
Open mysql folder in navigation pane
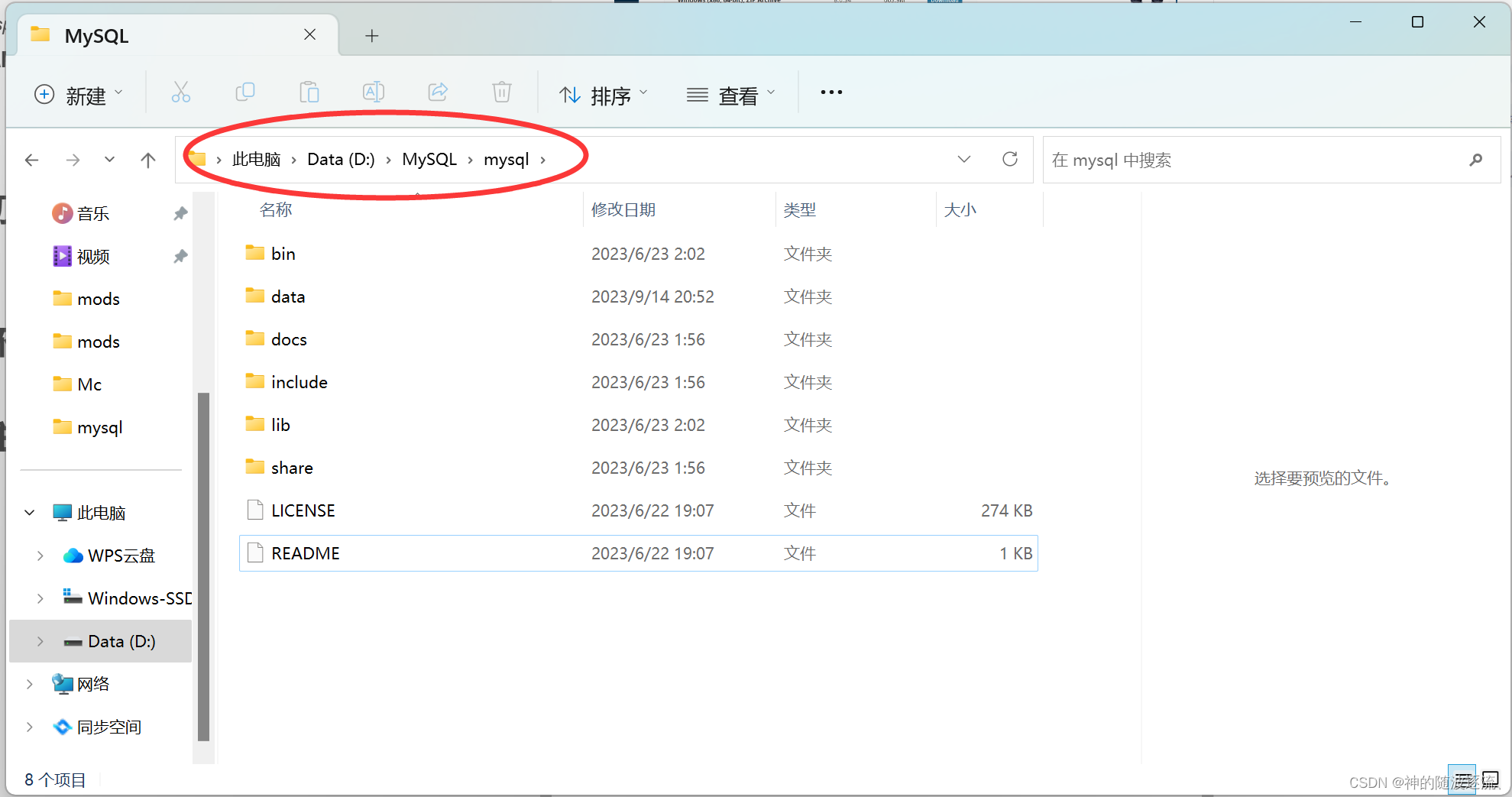[100, 427]
